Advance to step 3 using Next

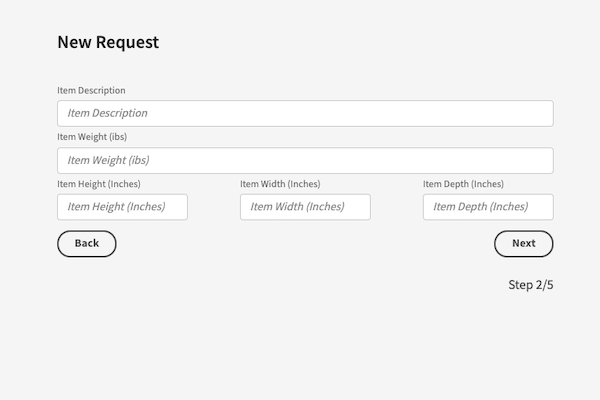pyautogui.click(x=524, y=243)
